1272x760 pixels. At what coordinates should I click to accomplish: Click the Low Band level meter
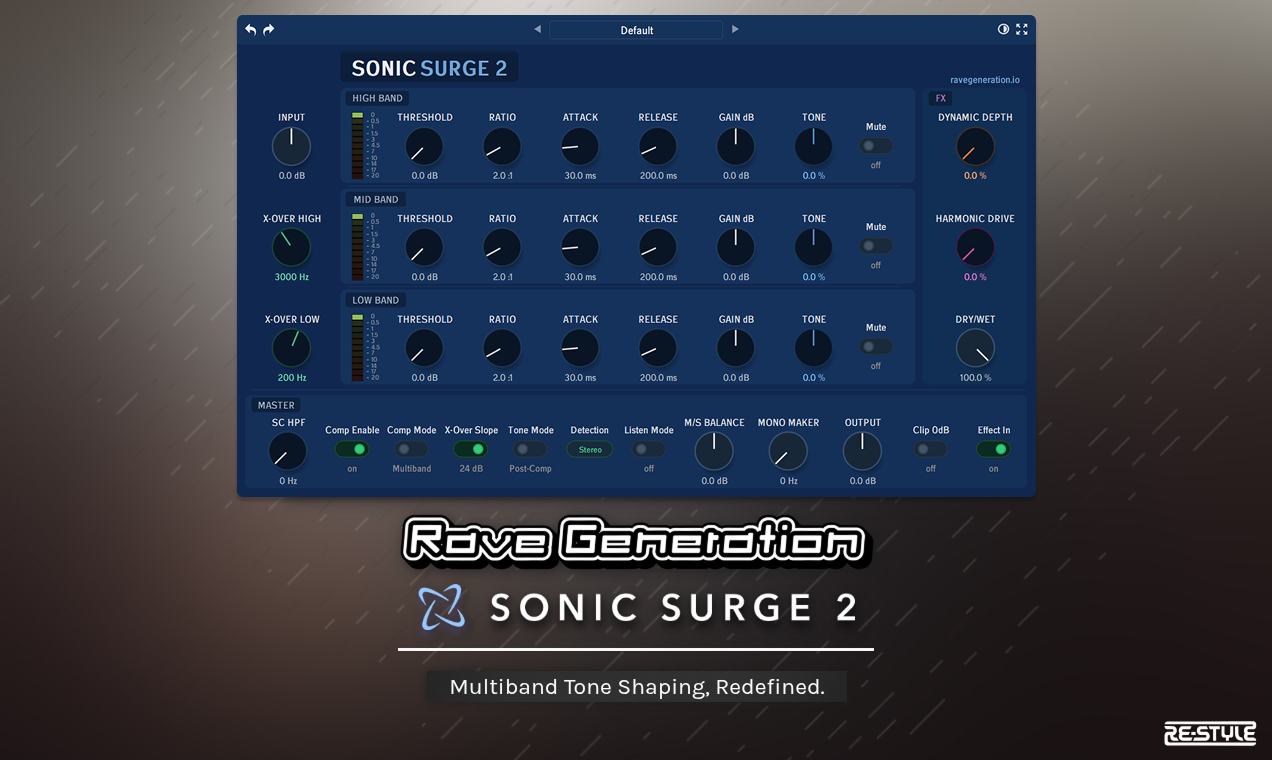coord(357,345)
